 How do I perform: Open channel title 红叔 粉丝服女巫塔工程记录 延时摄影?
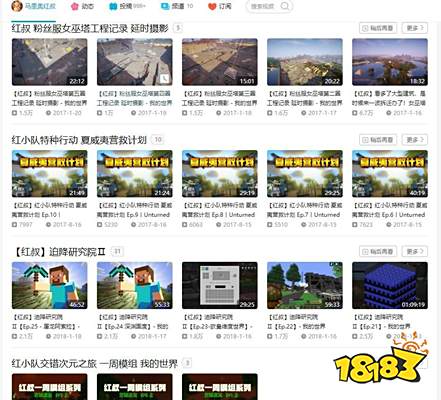[x=90, y=28]
